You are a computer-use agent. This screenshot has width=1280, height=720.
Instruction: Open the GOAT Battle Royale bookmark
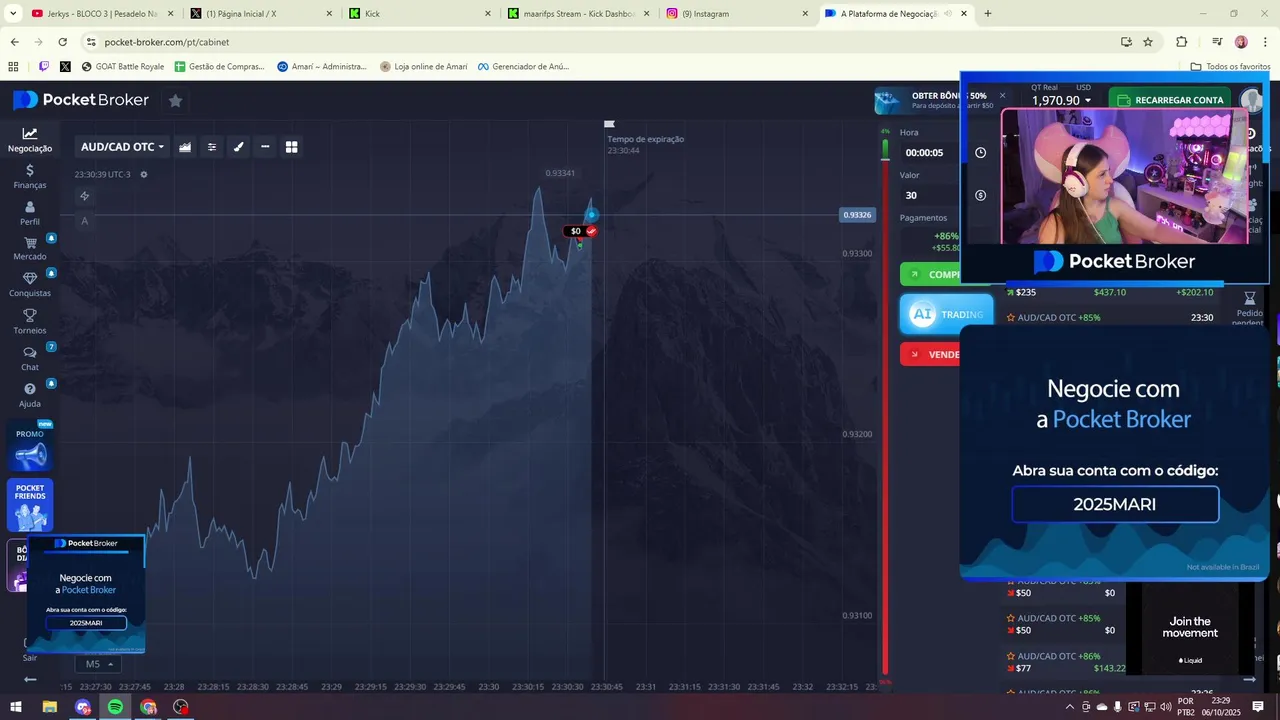click(x=122, y=67)
